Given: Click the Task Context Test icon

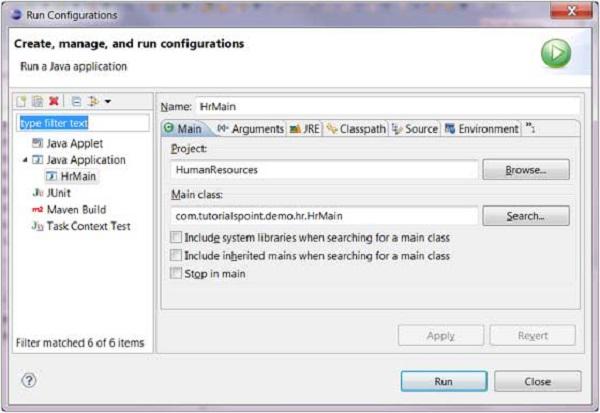Looking at the screenshot, I should 38,226.
